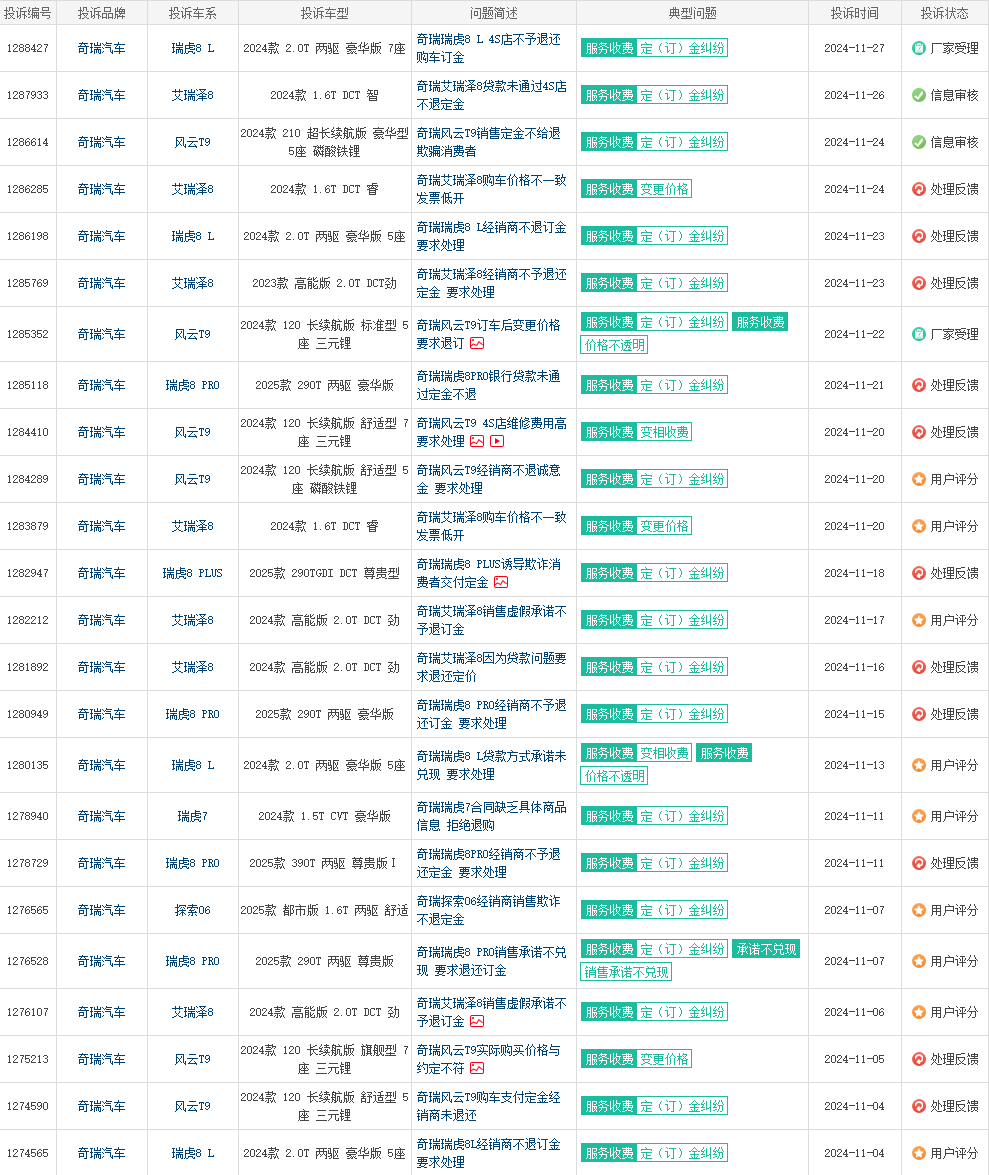Open the 奇瑞汽车 brand link in row 1288427
This screenshot has width=989, height=1175.
[x=102, y=48]
